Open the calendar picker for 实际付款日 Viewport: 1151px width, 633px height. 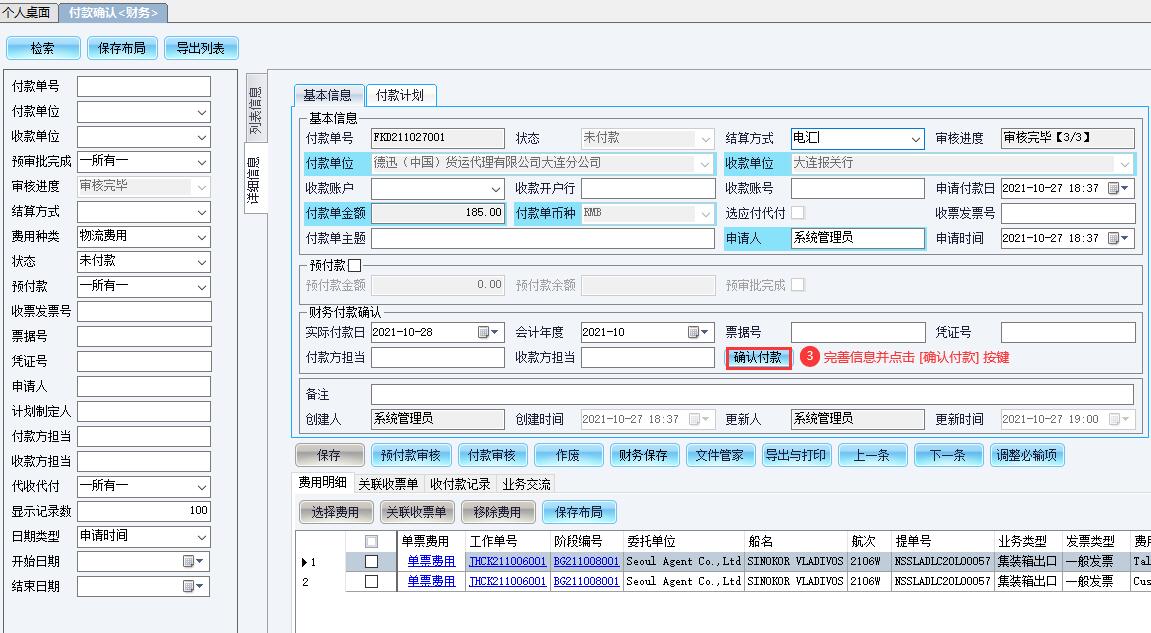(488, 332)
